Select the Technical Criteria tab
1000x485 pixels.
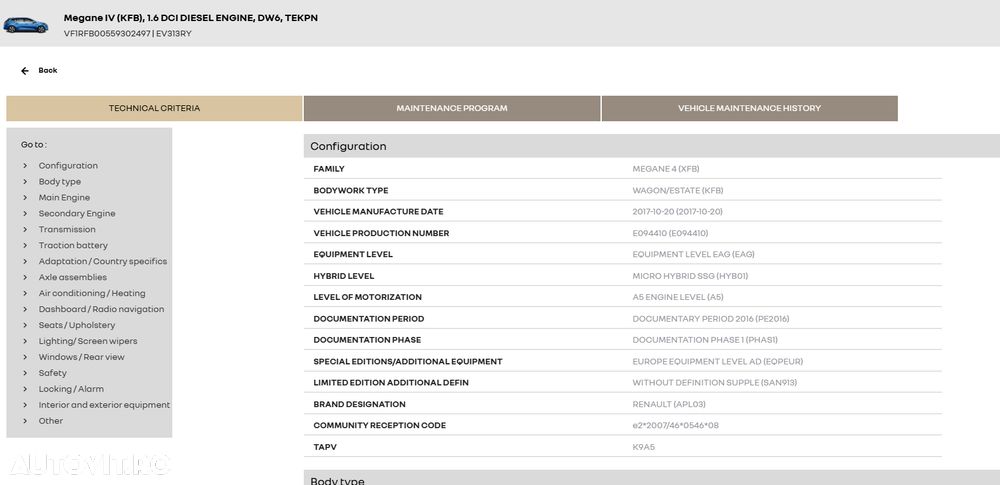(x=154, y=108)
